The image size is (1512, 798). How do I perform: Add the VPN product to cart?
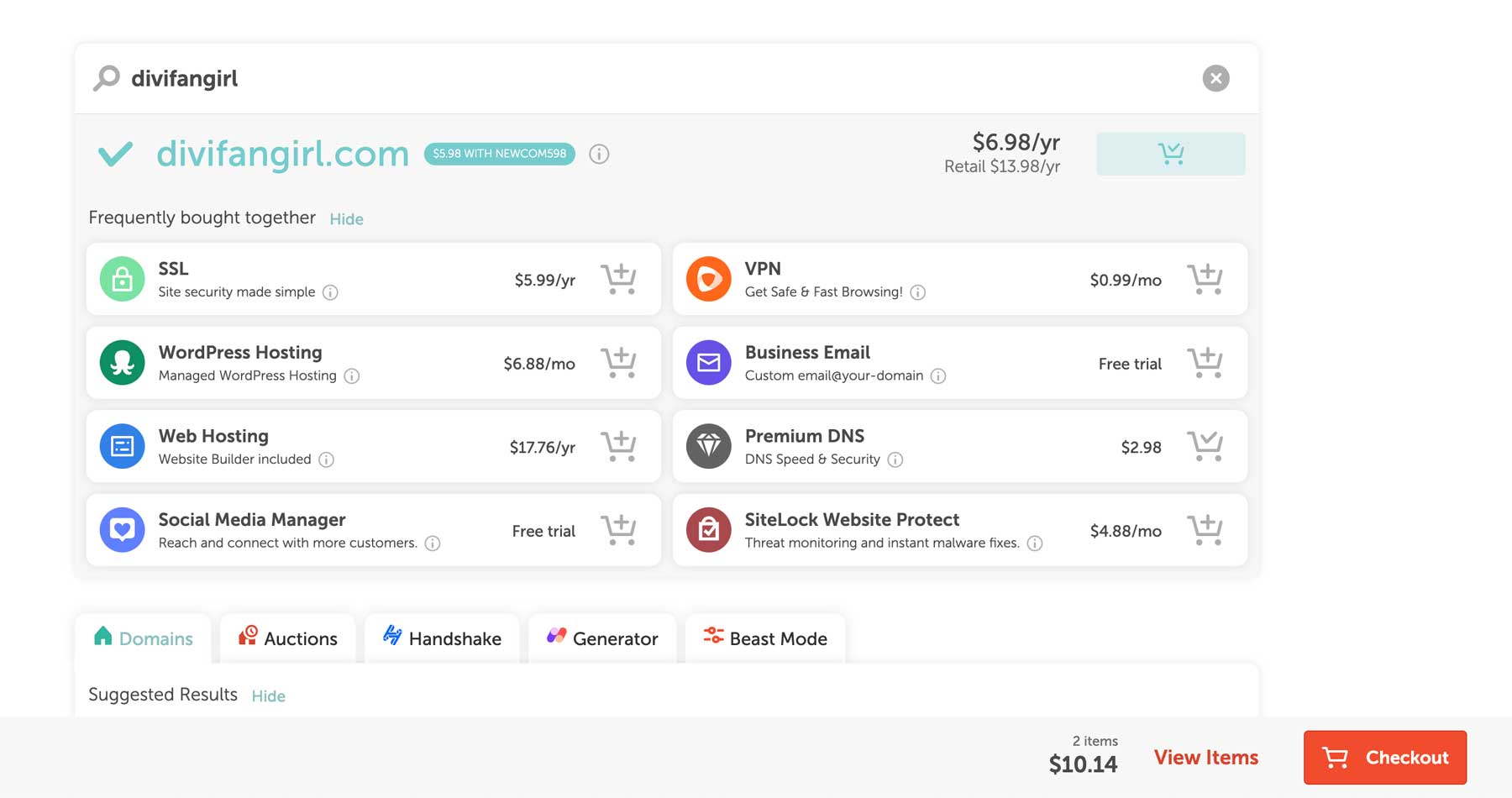1206,279
